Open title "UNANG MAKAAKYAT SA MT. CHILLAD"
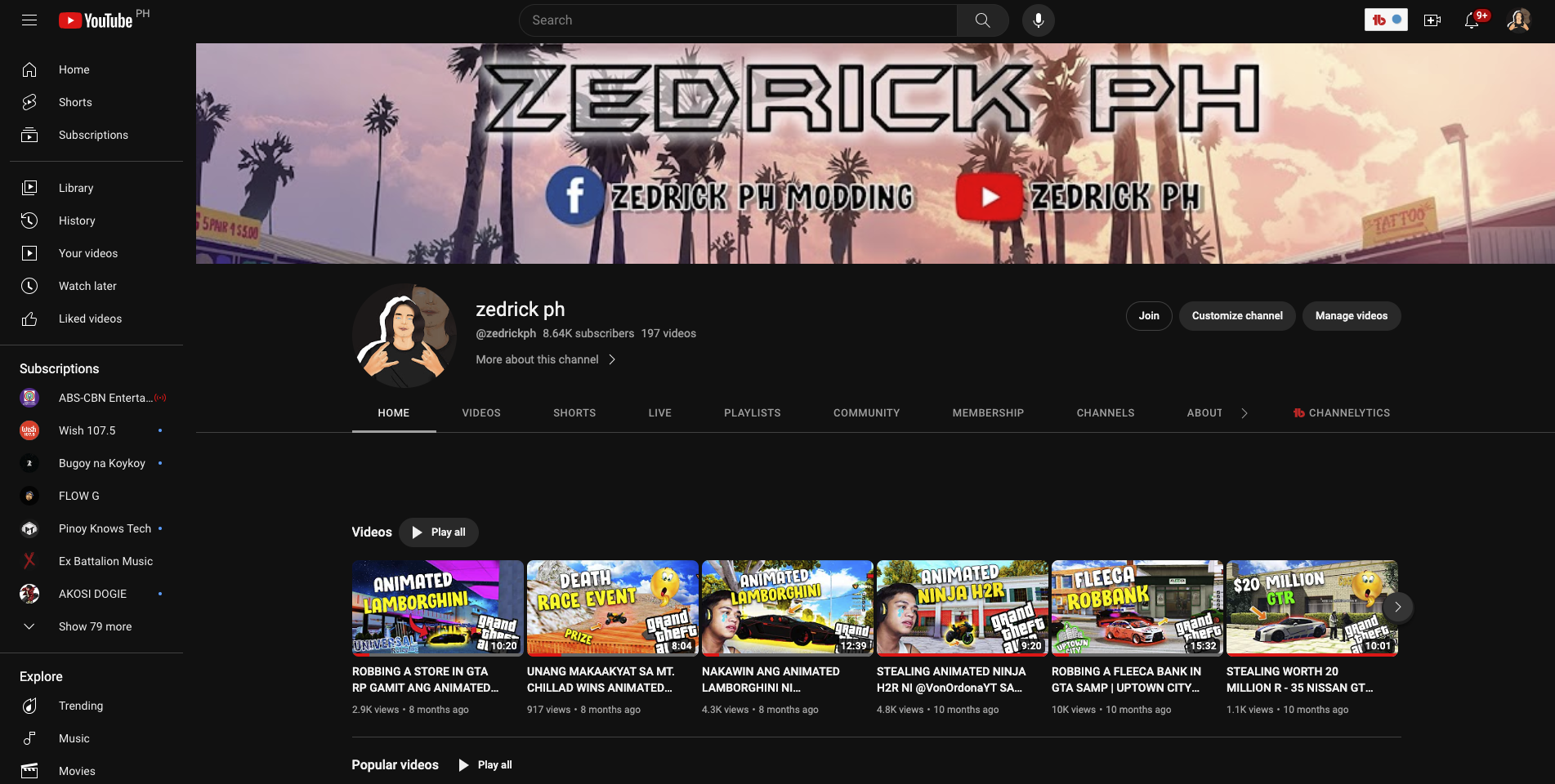The image size is (1555, 784). (601, 679)
